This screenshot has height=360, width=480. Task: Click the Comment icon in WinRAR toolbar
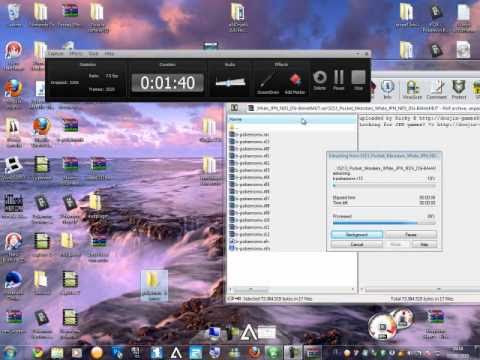(x=437, y=89)
